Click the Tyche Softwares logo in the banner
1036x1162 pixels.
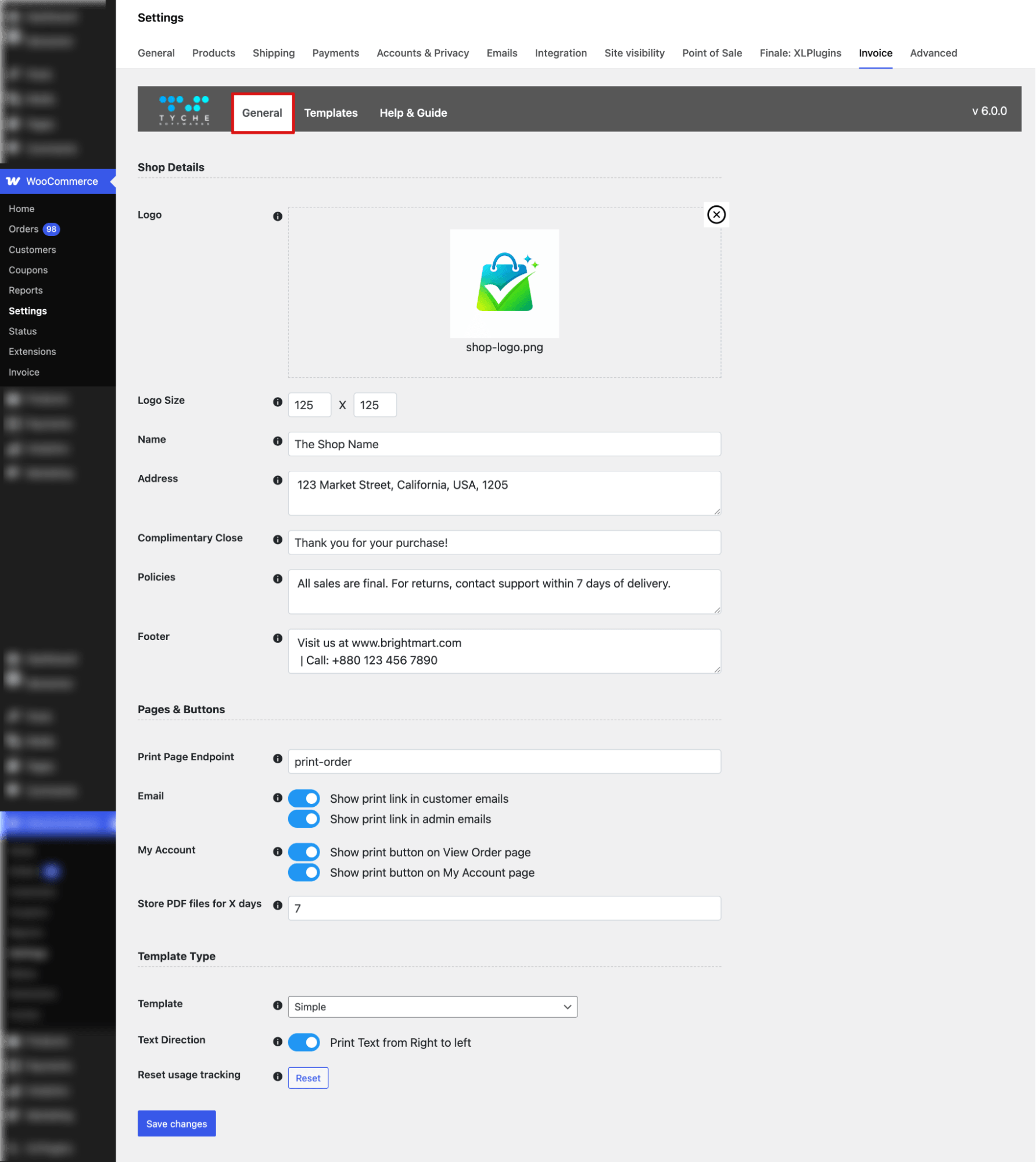(x=183, y=110)
